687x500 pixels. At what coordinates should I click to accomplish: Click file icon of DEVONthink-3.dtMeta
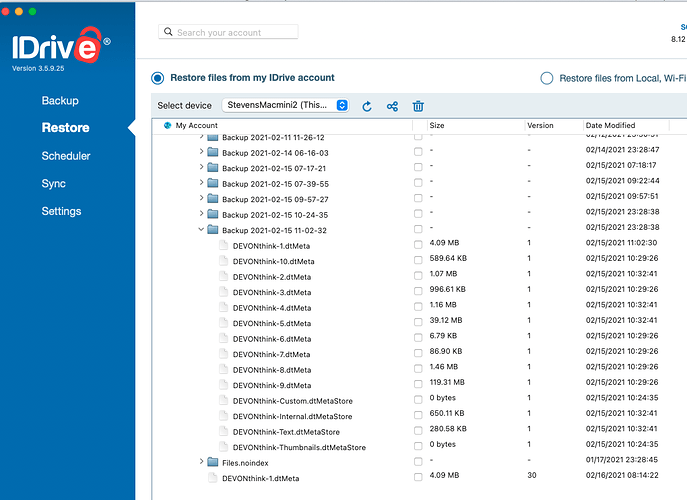pyautogui.click(x=223, y=292)
